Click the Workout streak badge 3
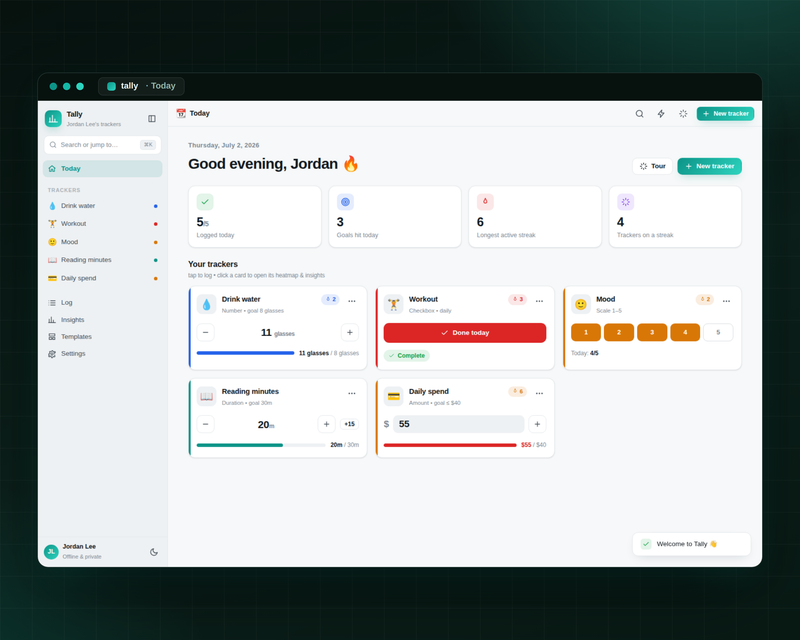This screenshot has height=640, width=800. tap(517, 300)
